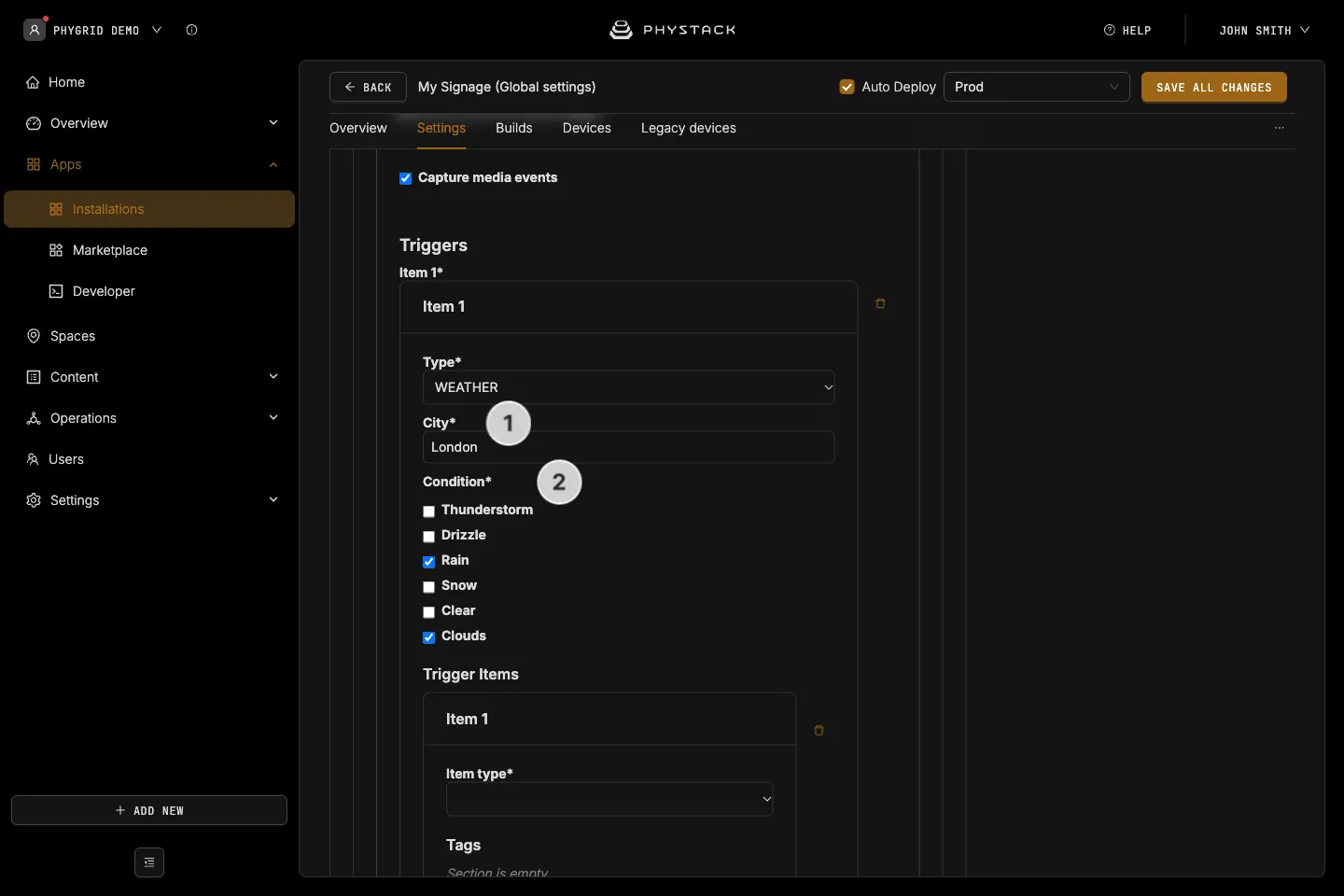The image size is (1344, 896).
Task: Click the Spaces location pin icon
Action: pyautogui.click(x=34, y=336)
